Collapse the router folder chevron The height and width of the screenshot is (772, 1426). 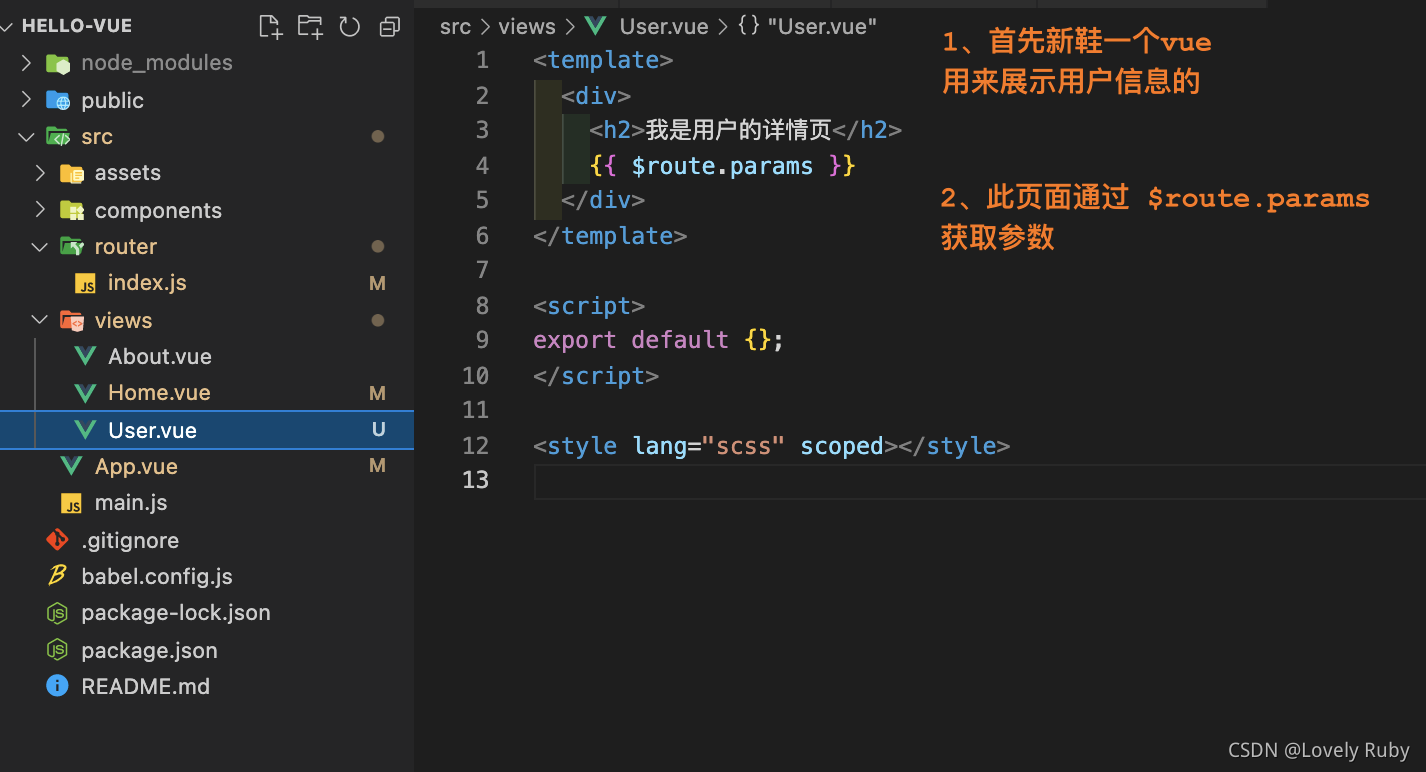coord(40,247)
